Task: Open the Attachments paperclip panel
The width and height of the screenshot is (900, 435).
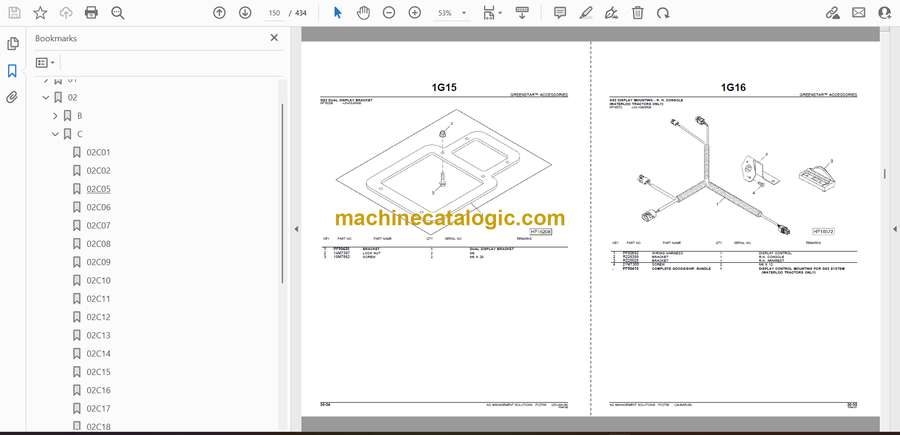Action: coord(12,97)
